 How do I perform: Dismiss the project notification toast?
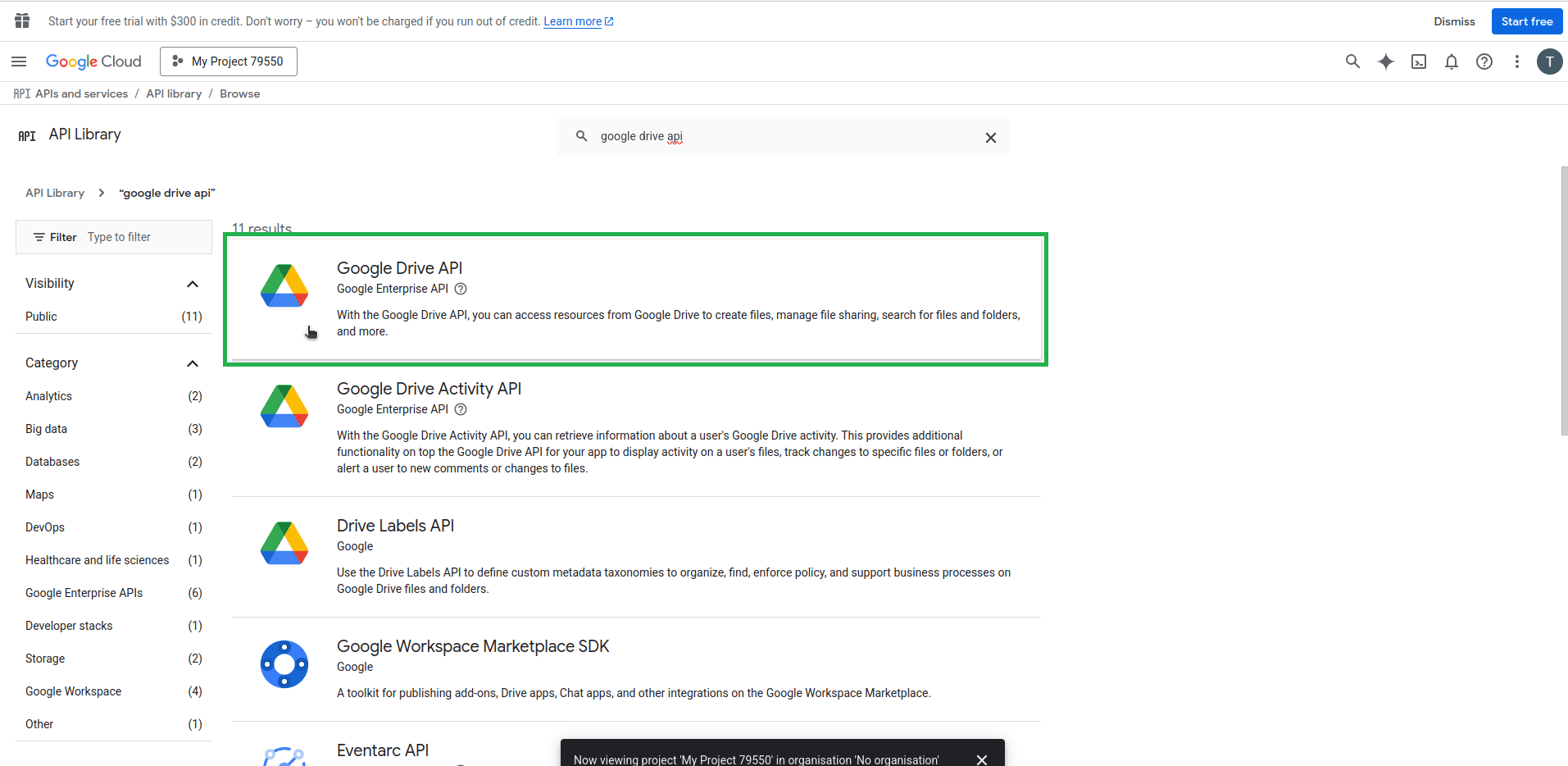click(981, 759)
